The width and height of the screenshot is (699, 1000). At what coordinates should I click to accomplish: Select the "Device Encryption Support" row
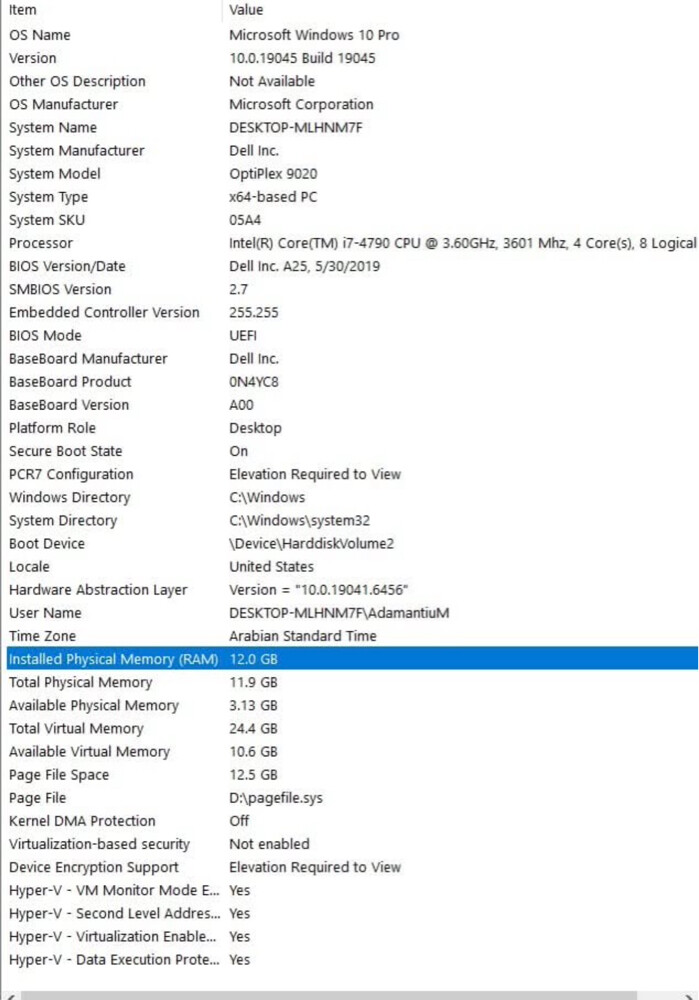click(x=352, y=867)
